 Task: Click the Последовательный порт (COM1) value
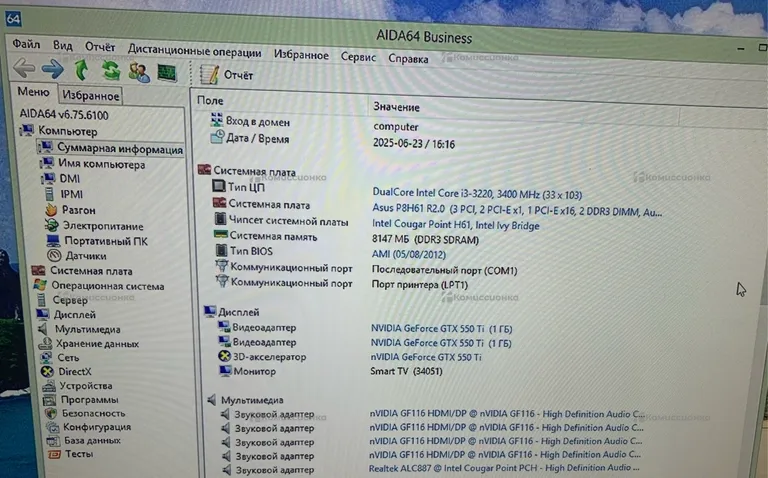[x=444, y=270]
